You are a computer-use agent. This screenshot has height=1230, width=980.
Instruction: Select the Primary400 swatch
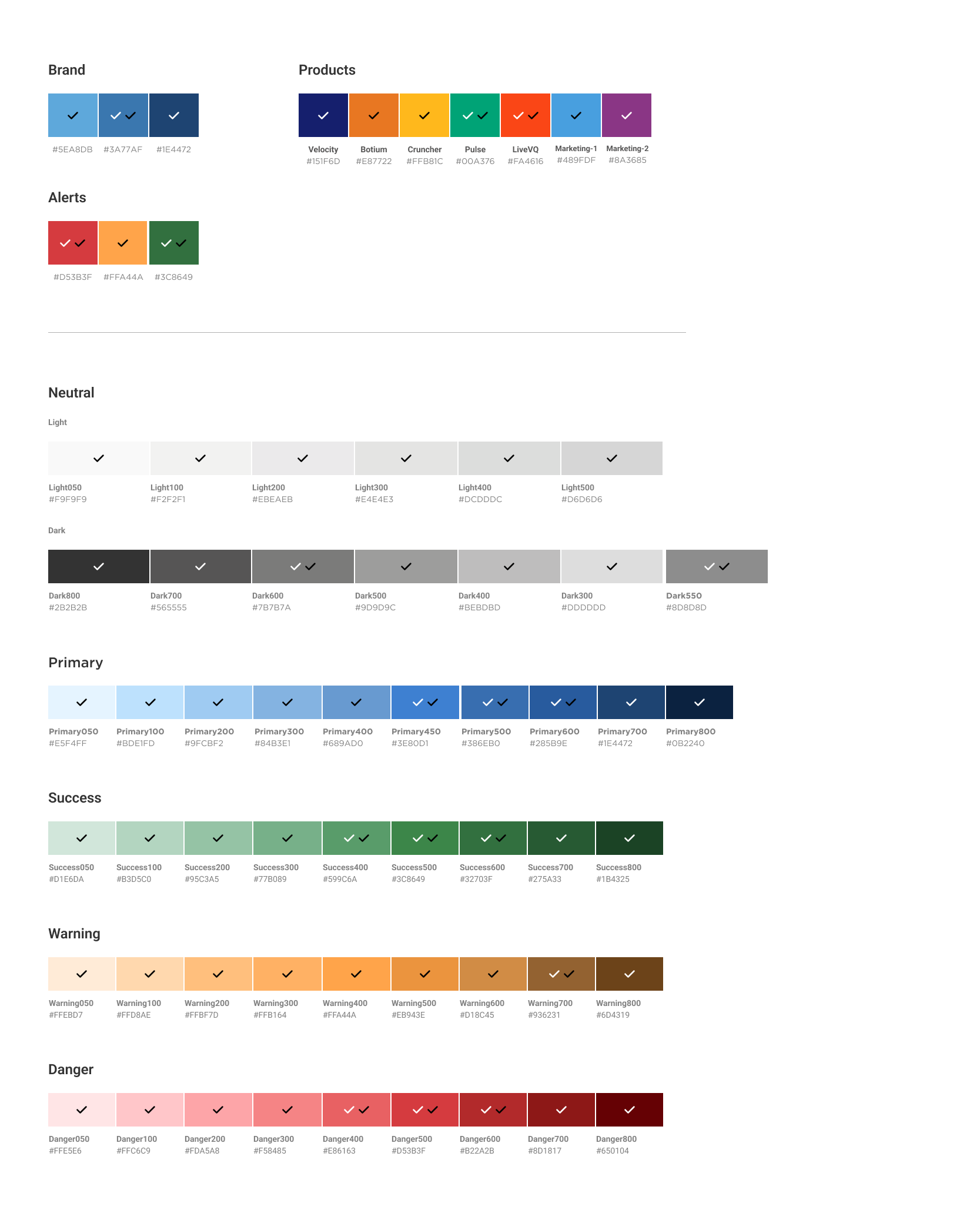click(356, 702)
